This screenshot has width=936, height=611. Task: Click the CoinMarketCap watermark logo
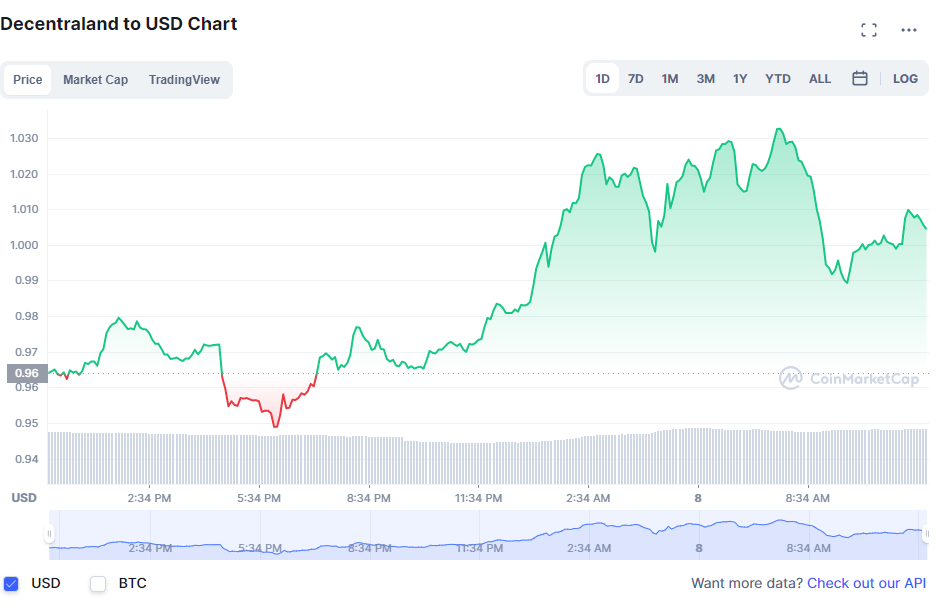pyautogui.click(x=849, y=378)
